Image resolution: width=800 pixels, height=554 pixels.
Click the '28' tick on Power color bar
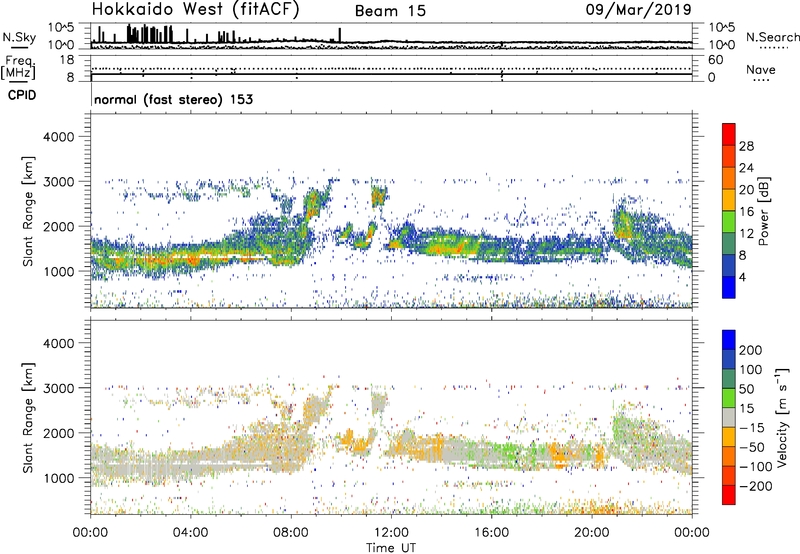pyautogui.click(x=746, y=146)
